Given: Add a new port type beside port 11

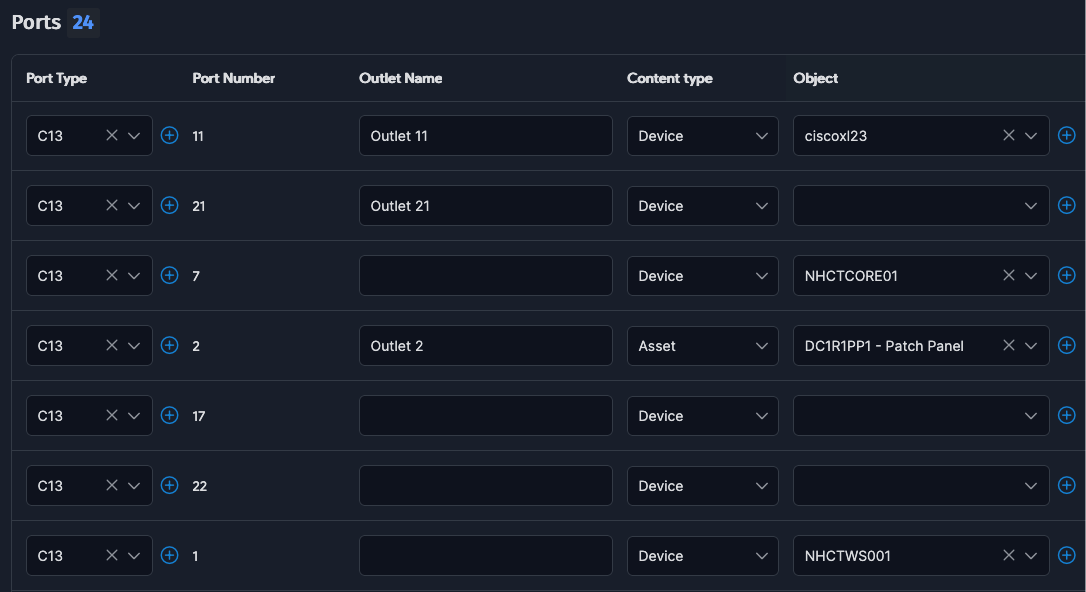Looking at the screenshot, I should click(169, 135).
